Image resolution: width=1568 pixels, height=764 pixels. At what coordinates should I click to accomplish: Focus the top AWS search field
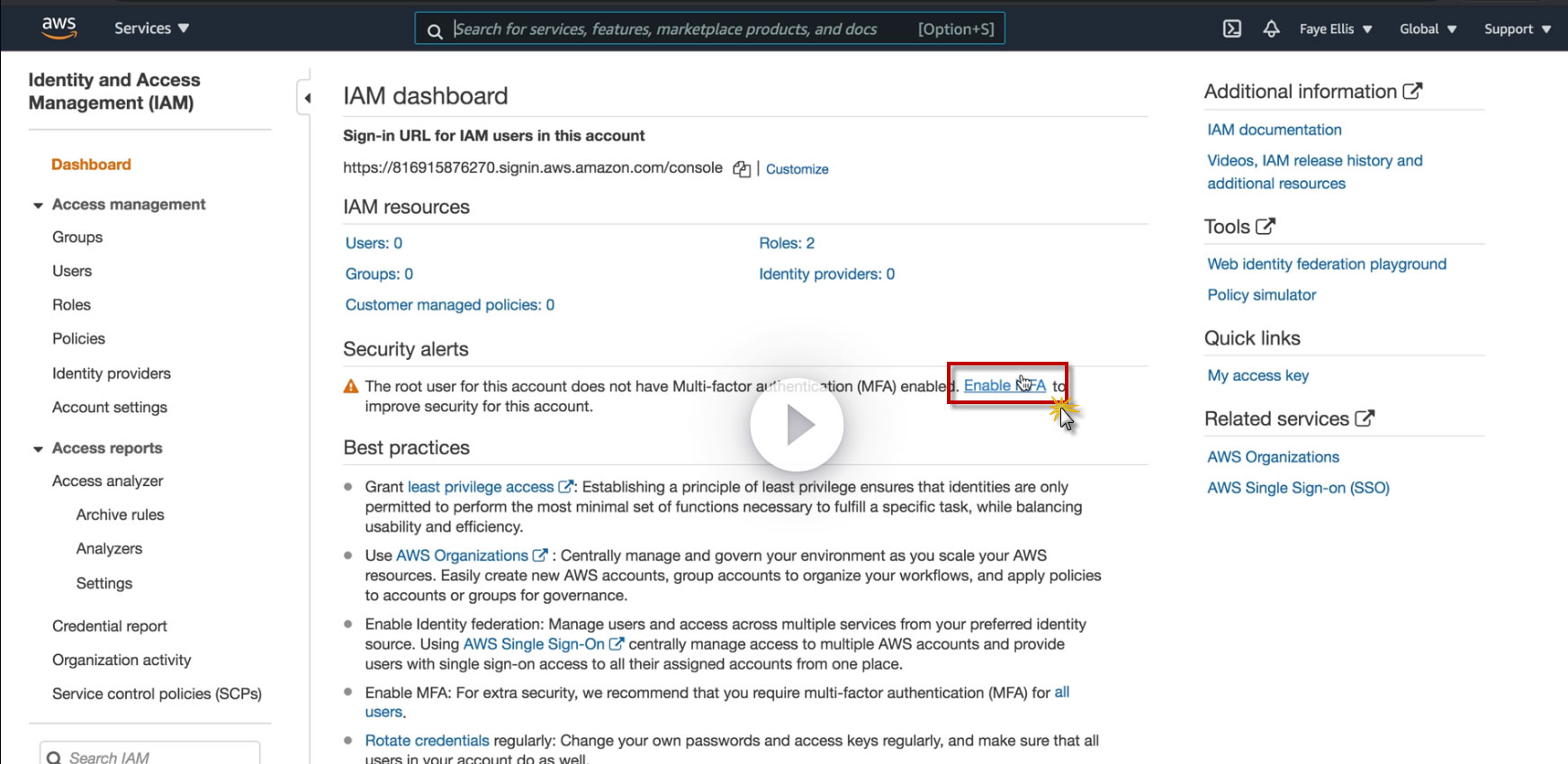[709, 29]
